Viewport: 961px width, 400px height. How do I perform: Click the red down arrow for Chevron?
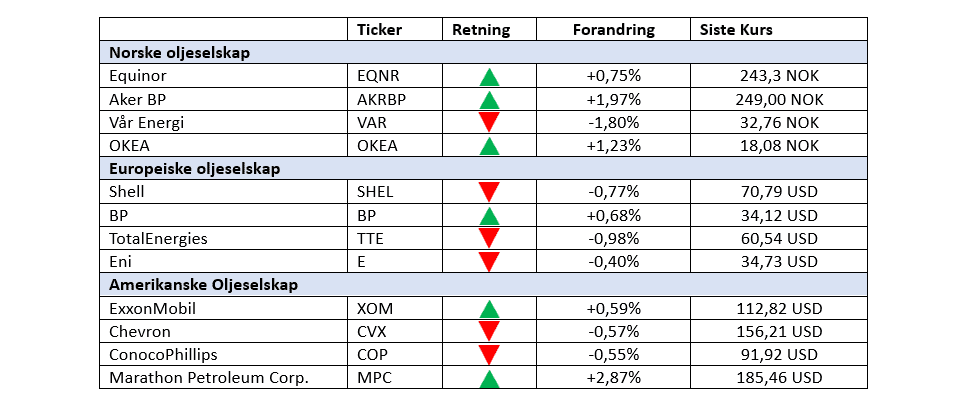[489, 331]
